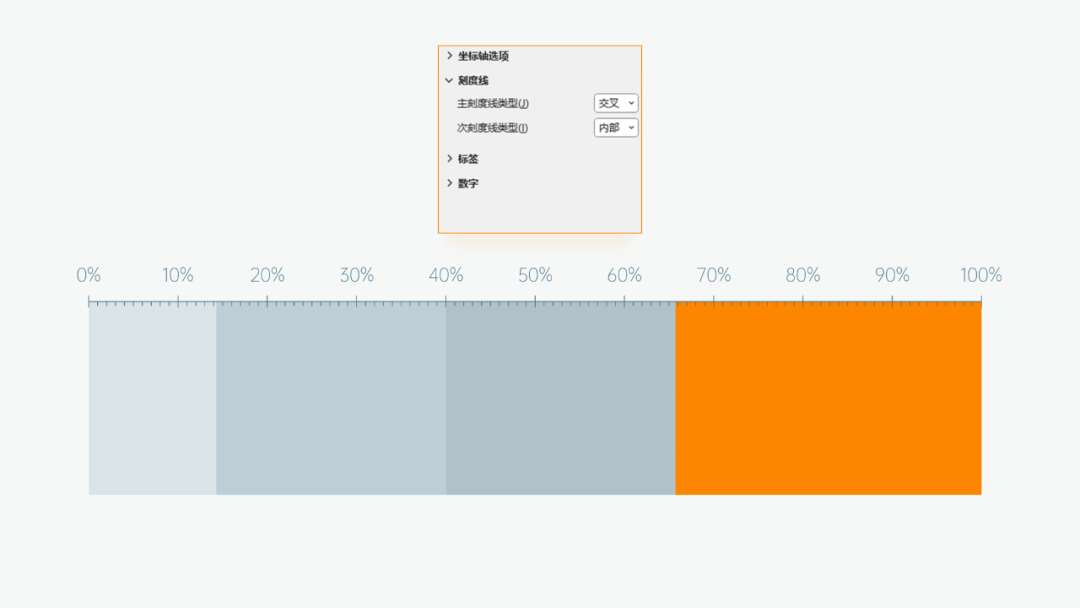Click the 次刻度线类型(I) label

(492, 127)
